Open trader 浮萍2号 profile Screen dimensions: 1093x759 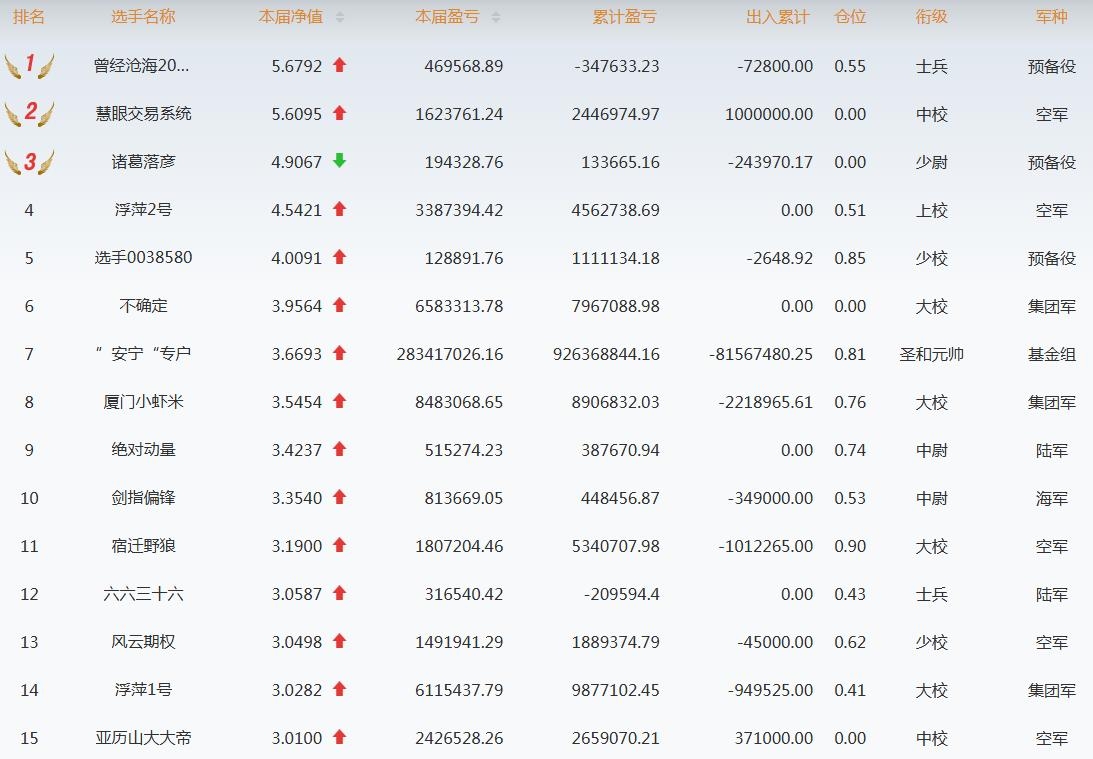(143, 210)
